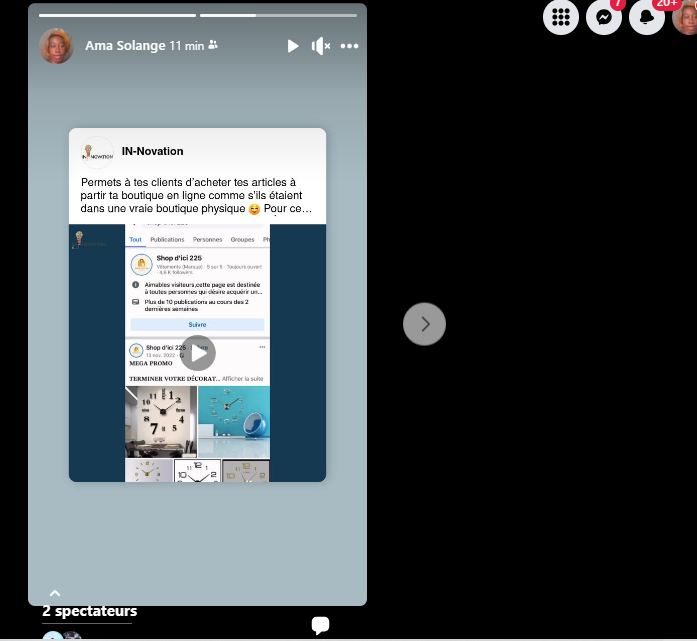Open the IN-Novation page name link
Image resolution: width=697 pixels, height=641 pixels.
[152, 151]
